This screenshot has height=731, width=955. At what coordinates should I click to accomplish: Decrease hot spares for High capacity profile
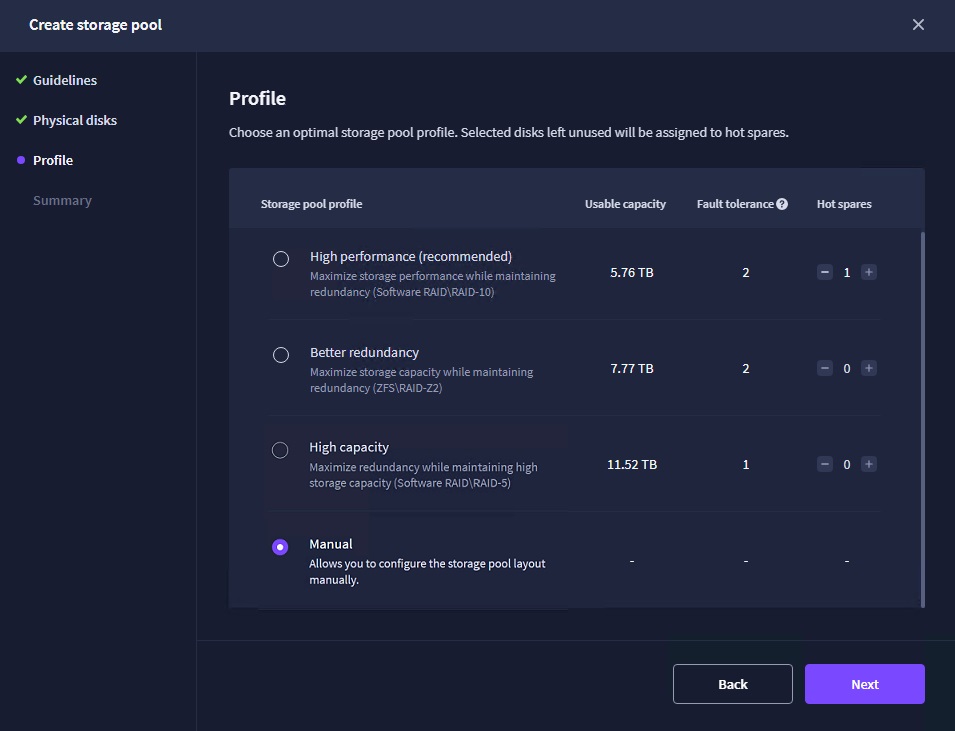point(825,464)
